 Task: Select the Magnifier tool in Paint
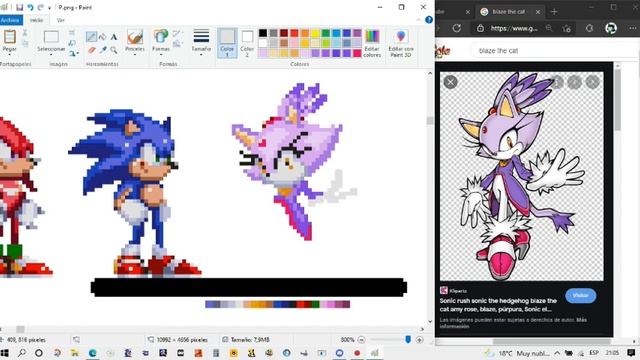(x=114, y=50)
